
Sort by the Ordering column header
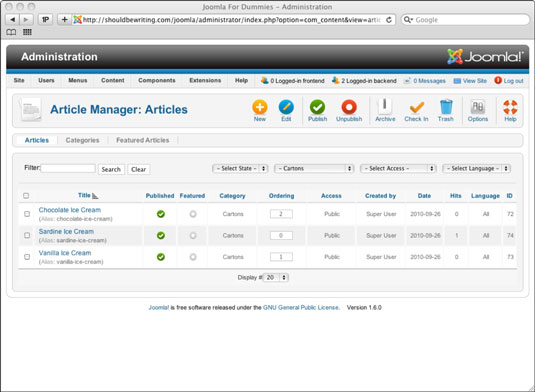pyautogui.click(x=281, y=196)
